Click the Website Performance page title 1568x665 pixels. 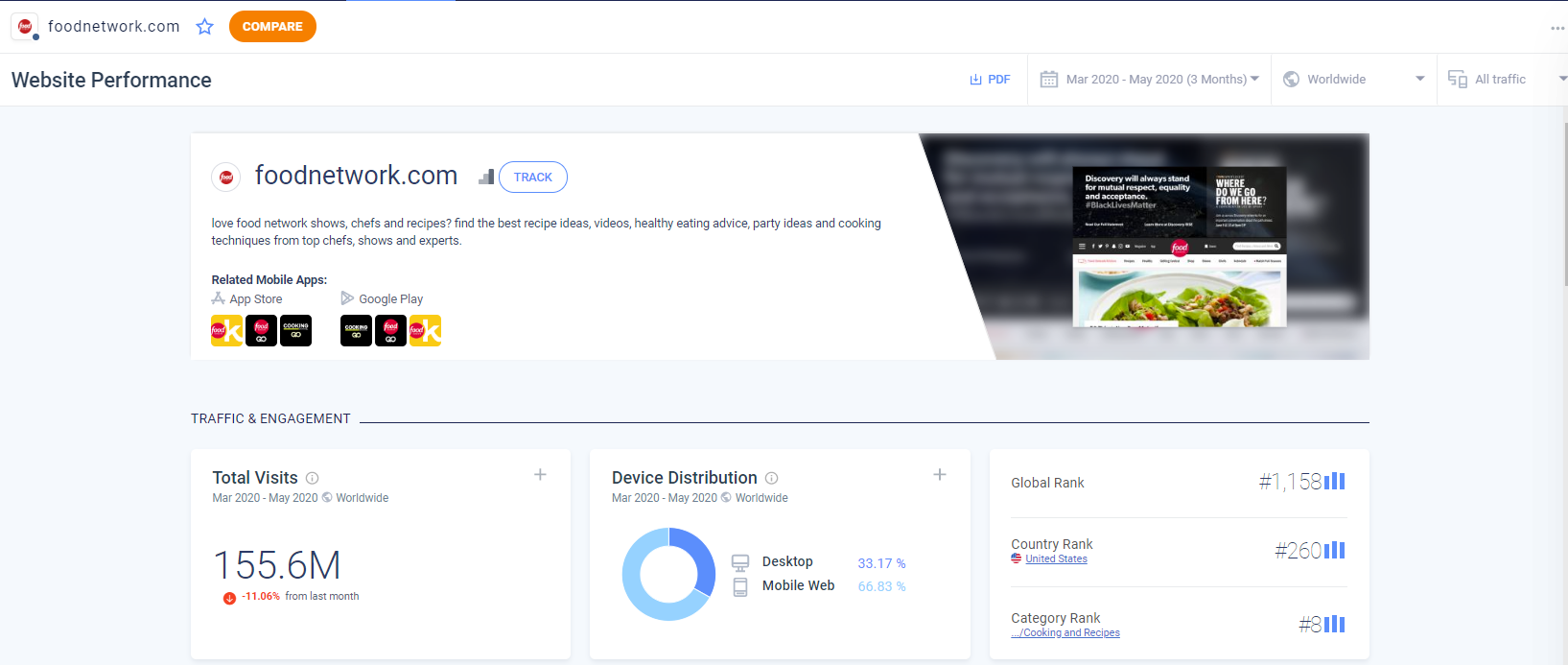(111, 80)
